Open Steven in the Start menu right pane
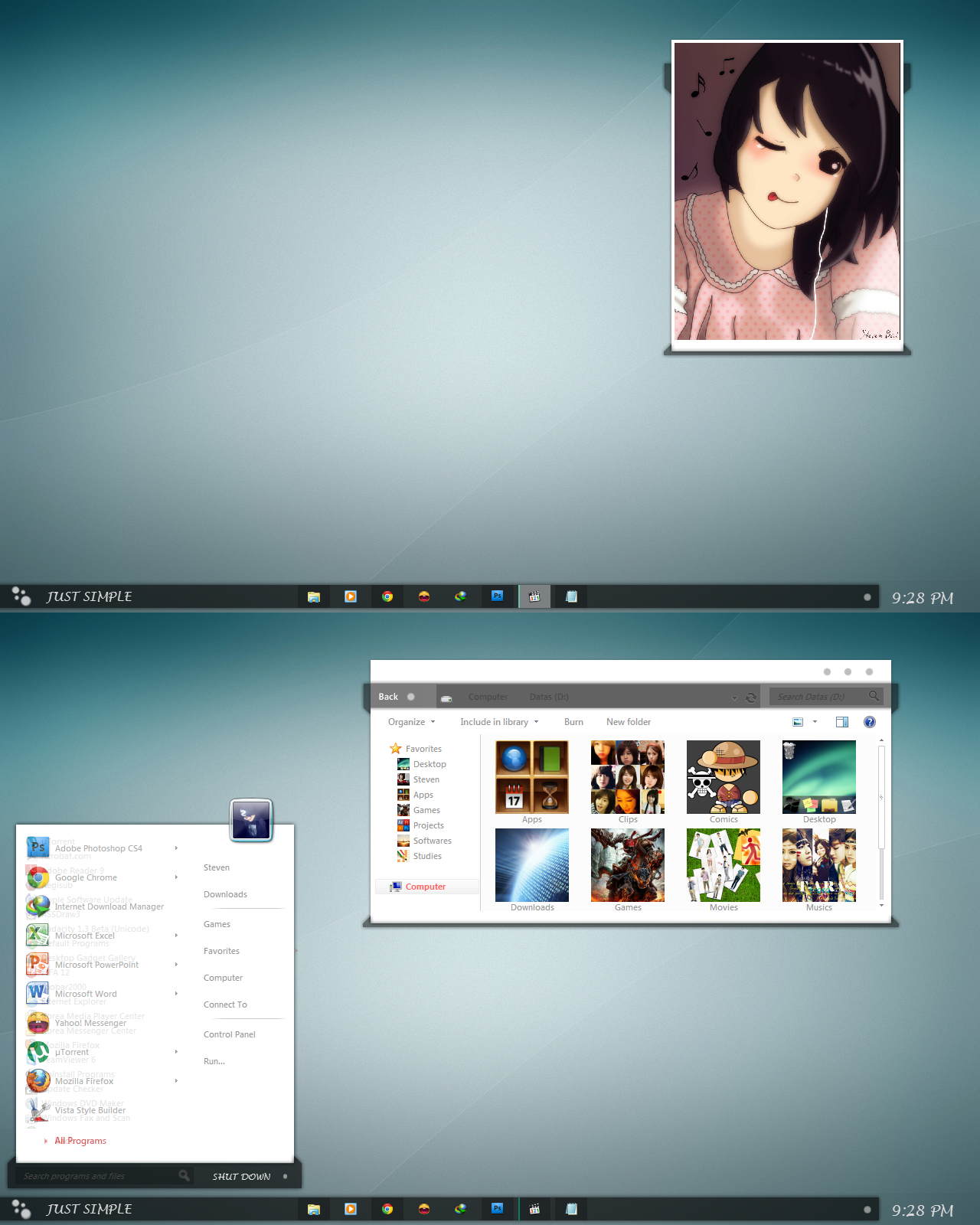This screenshot has width=980, height=1225. [x=217, y=867]
